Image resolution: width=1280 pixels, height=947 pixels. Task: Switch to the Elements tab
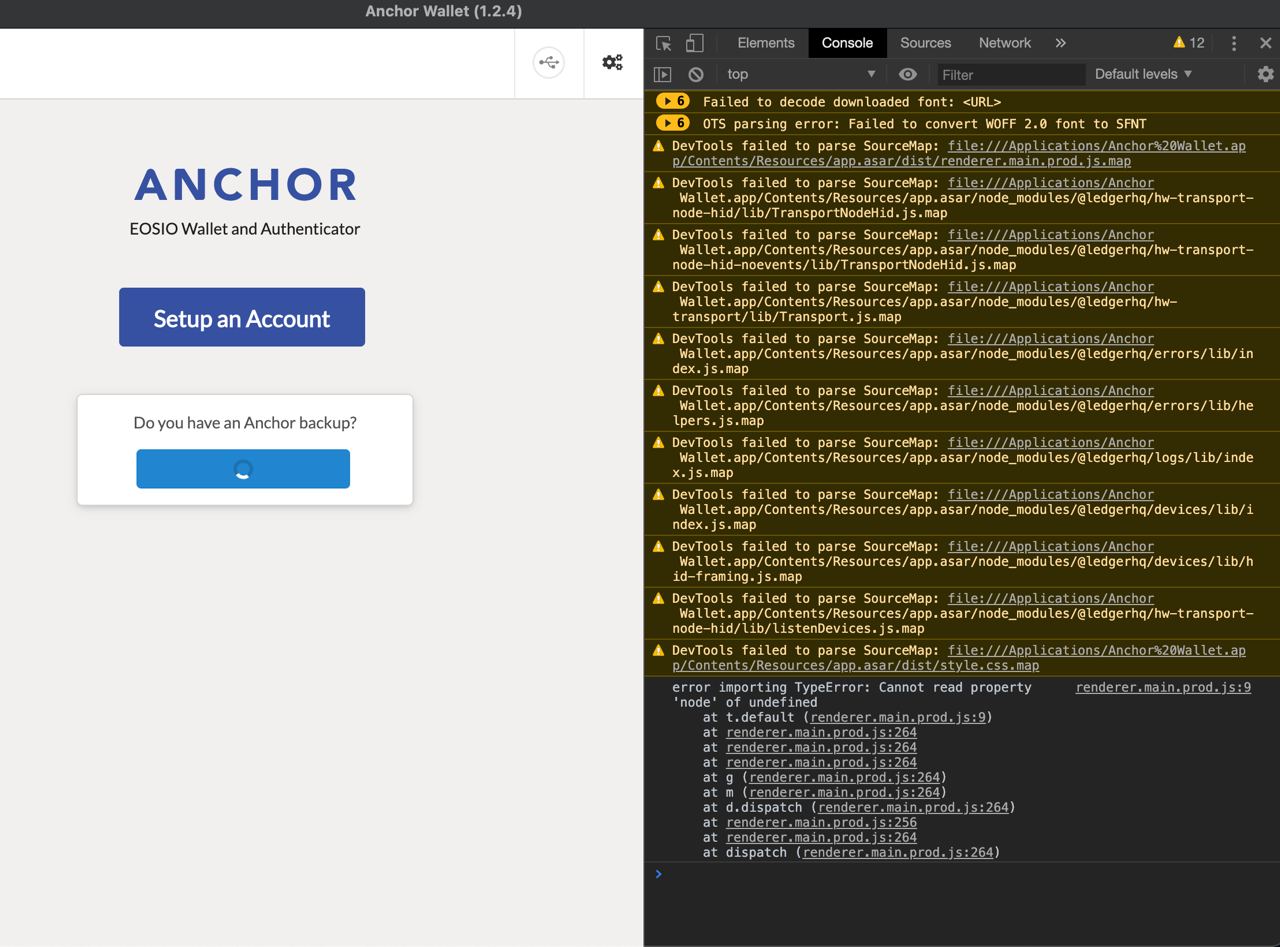pyautogui.click(x=766, y=43)
